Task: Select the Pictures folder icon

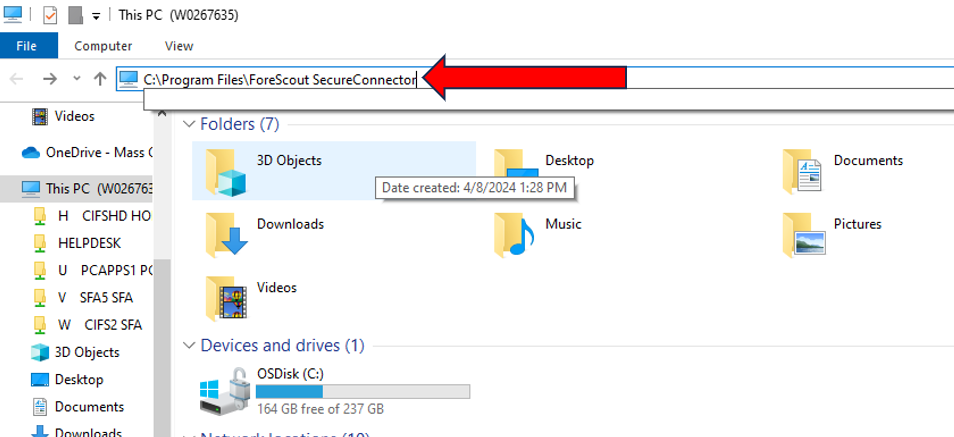Action: (x=804, y=234)
